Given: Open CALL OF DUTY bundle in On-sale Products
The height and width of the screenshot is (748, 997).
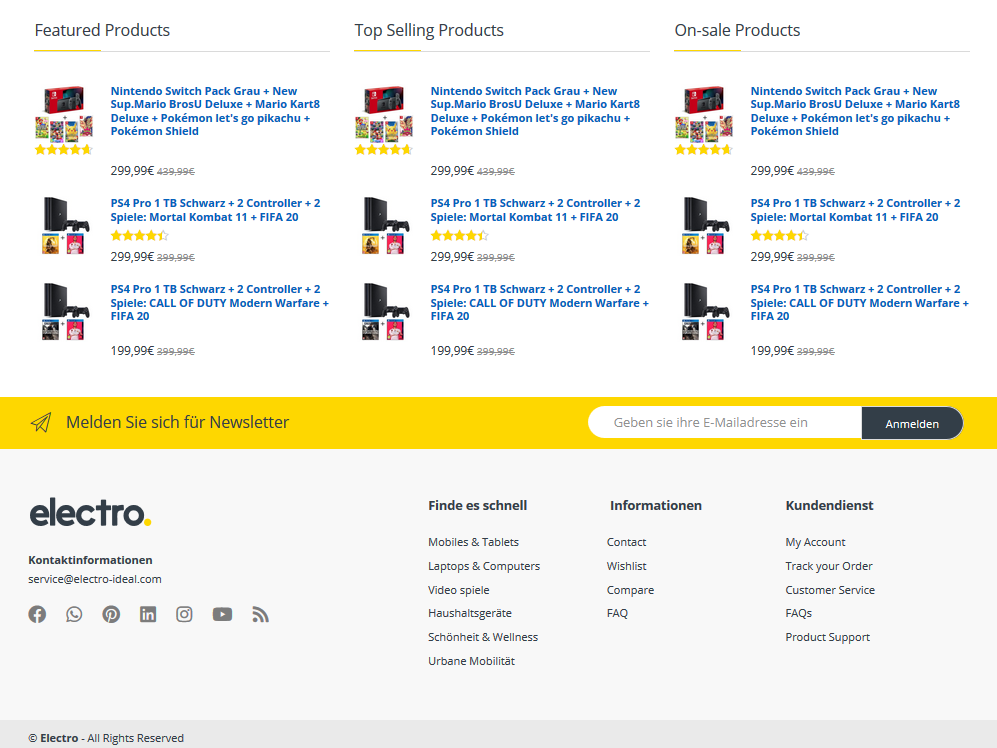Looking at the screenshot, I should pyautogui.click(x=860, y=303).
